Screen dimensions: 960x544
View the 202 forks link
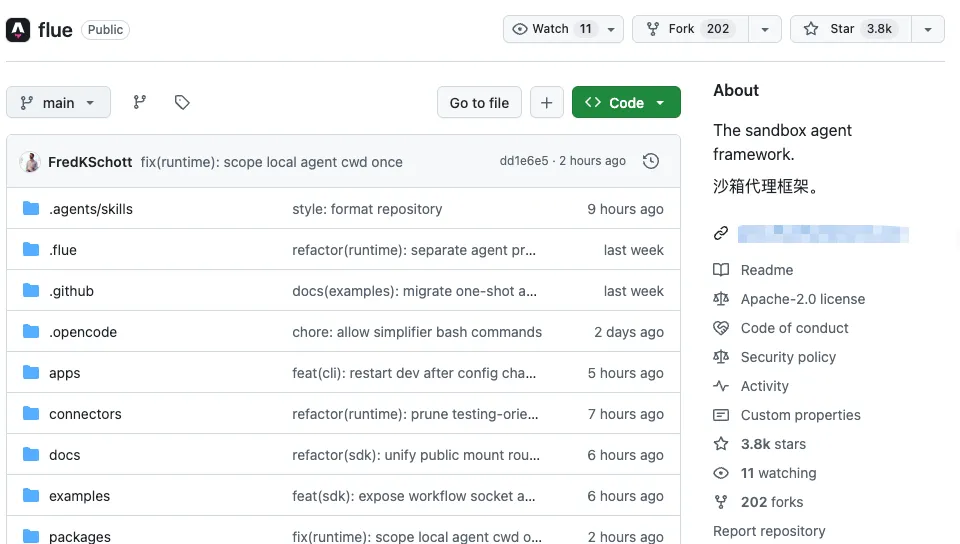coord(771,502)
